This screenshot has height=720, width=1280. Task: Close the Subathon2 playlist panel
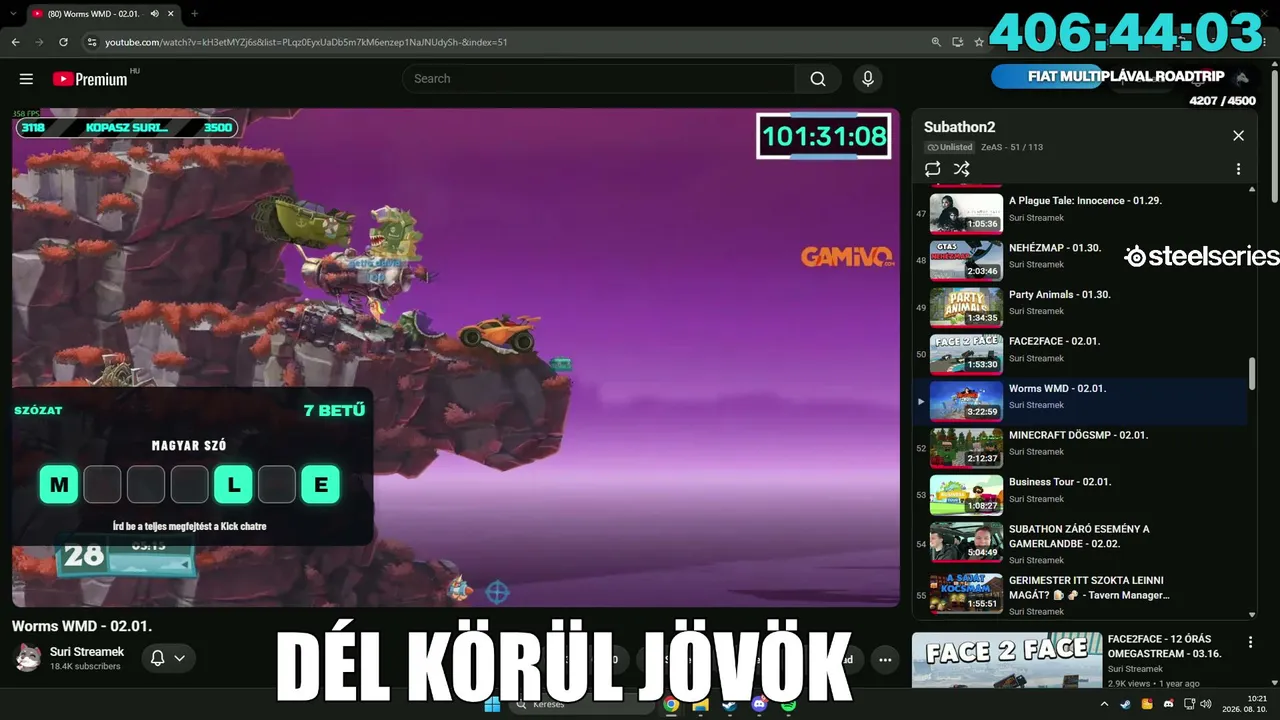(1238, 136)
